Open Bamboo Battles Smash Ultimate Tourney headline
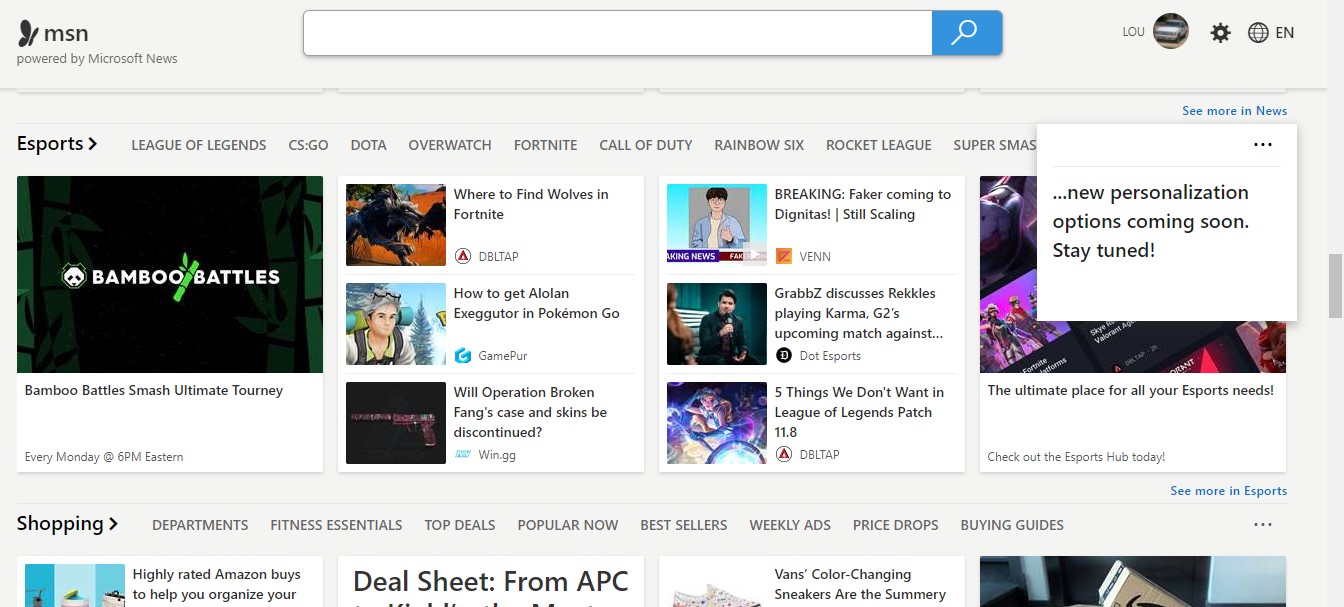The width and height of the screenshot is (1344, 607). [x=154, y=390]
